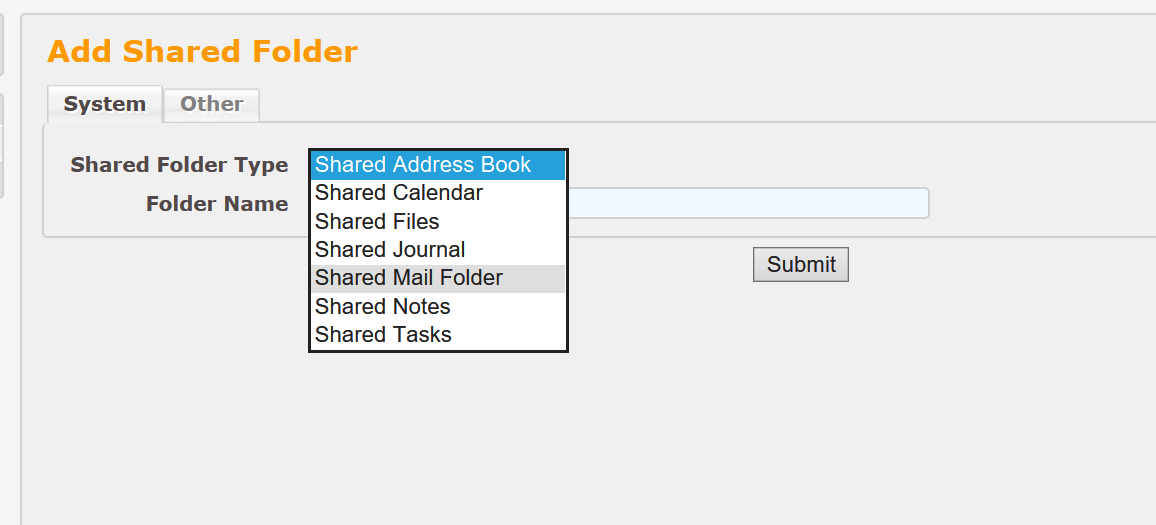Open the Other tab

pyautogui.click(x=211, y=104)
